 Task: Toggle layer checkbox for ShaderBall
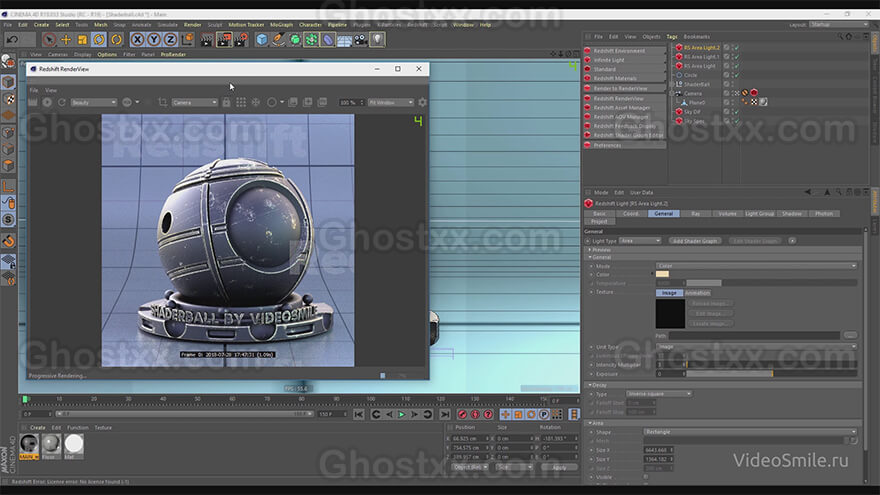pyautogui.click(x=727, y=84)
